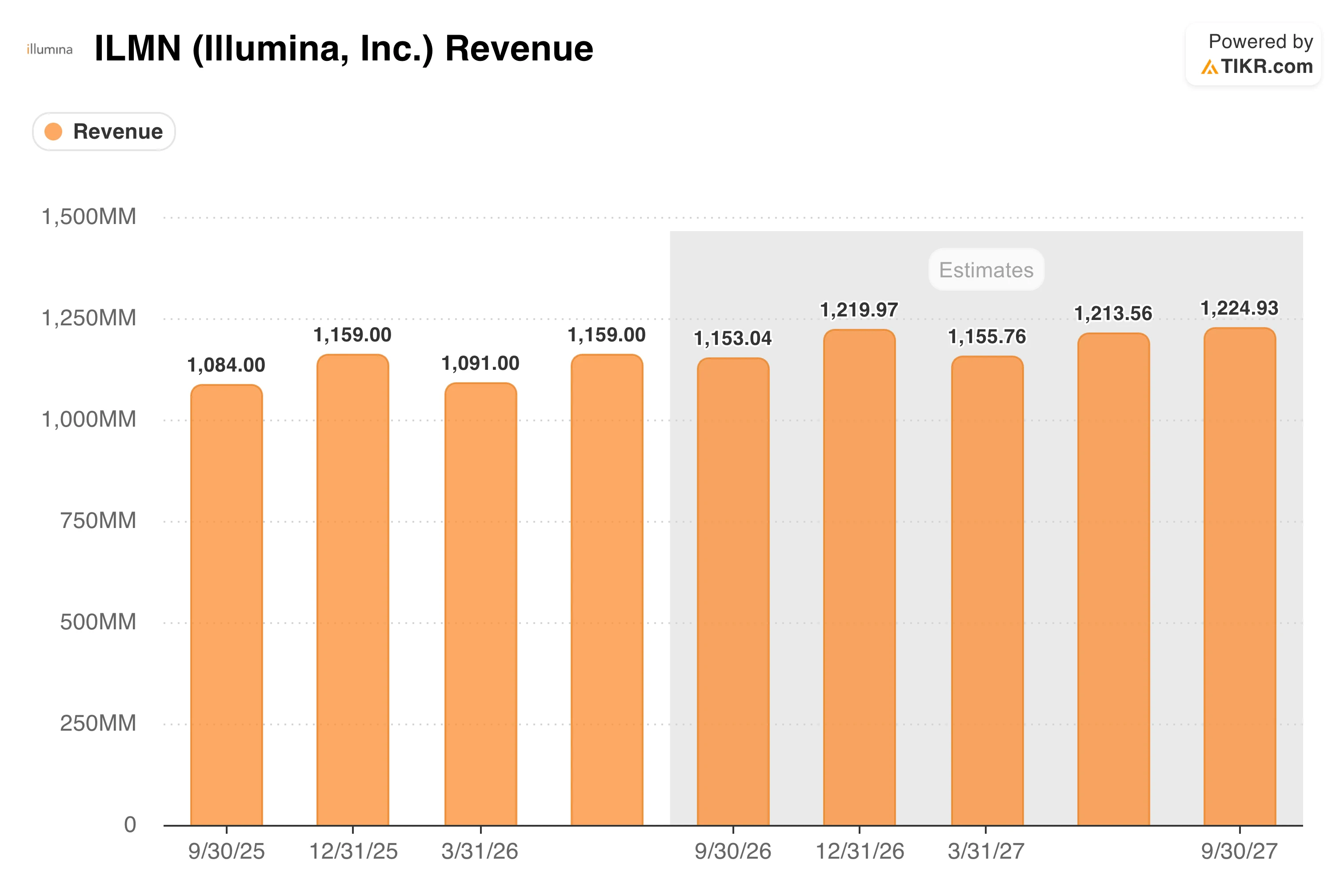Screen dimensions: 1344x896
Task: Click the "9/30/26" x-axis date
Action: coord(733,852)
